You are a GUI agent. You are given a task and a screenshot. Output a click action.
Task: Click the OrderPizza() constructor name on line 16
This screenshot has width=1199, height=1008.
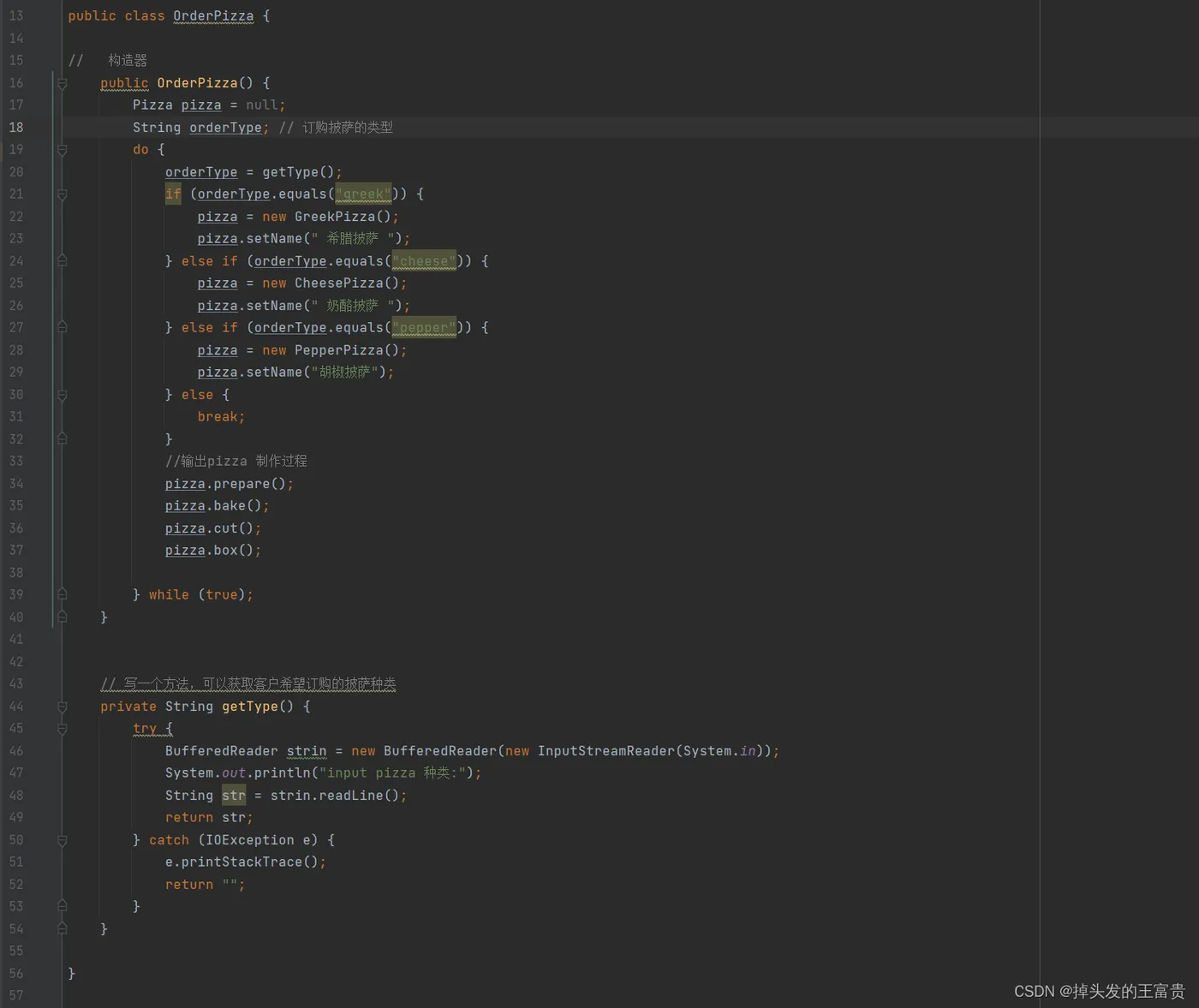pyautogui.click(x=197, y=83)
